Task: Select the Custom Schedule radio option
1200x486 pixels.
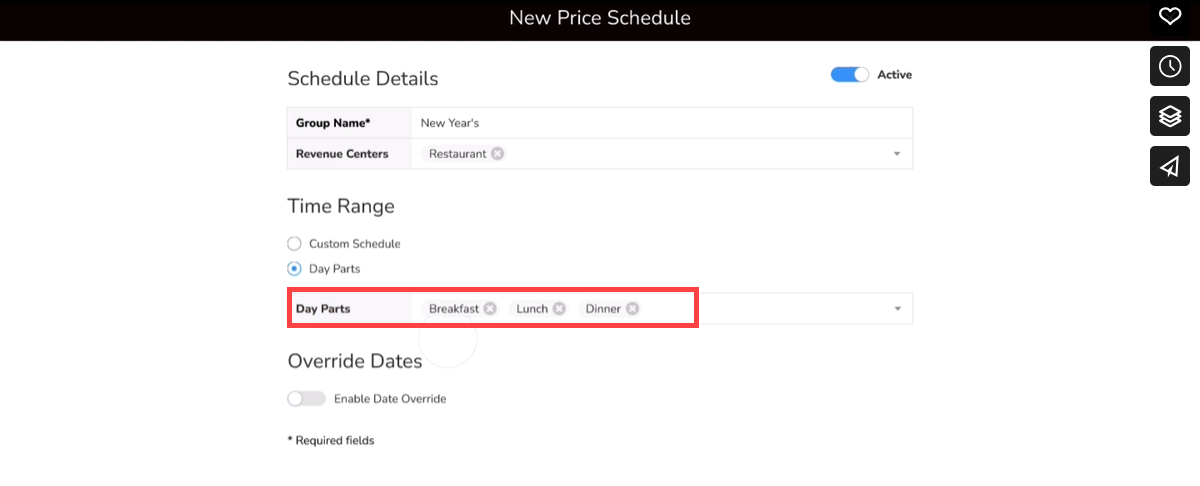Action: pos(294,243)
